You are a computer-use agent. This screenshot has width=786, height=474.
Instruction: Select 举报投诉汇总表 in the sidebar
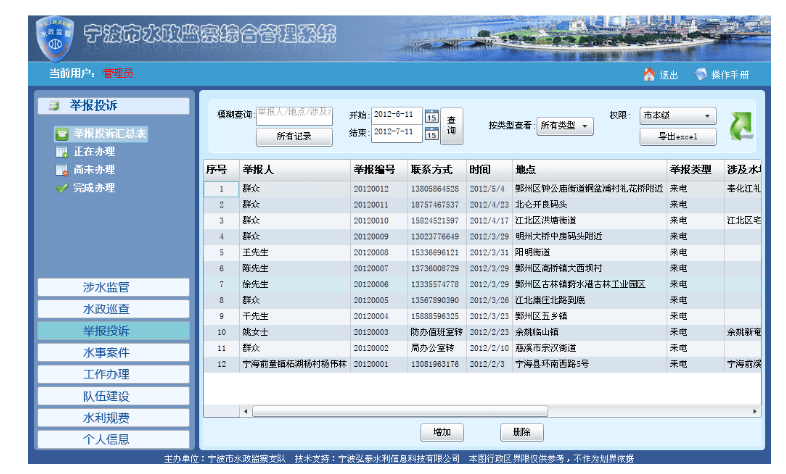point(108,132)
